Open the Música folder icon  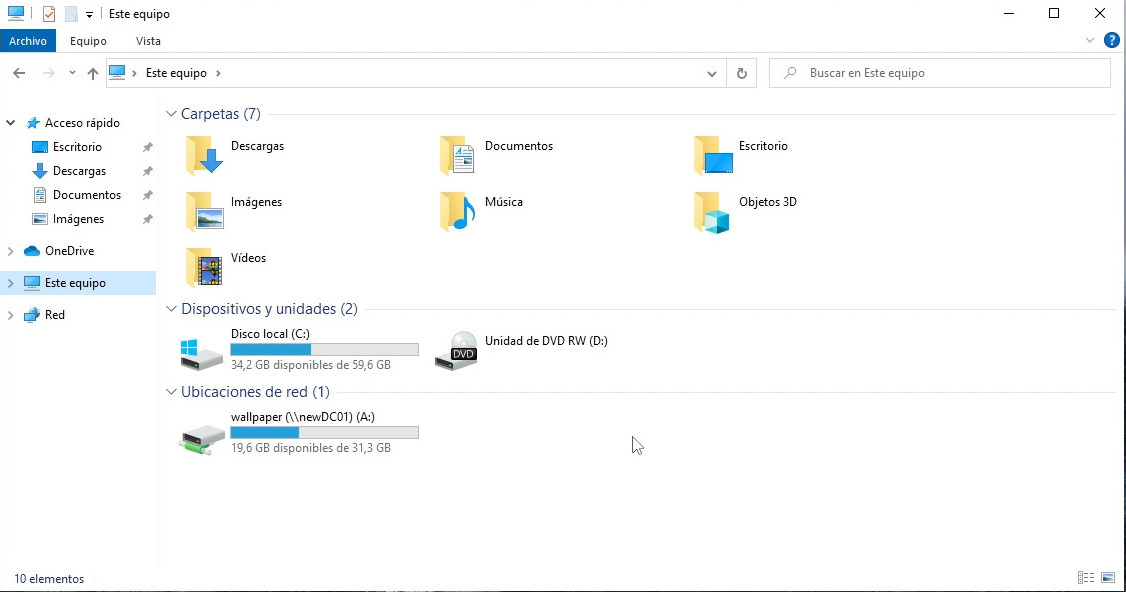click(x=459, y=212)
